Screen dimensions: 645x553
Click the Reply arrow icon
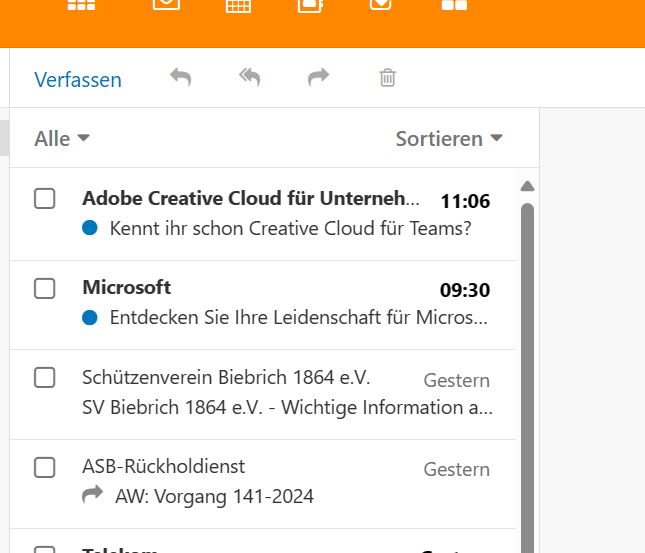[x=181, y=77]
